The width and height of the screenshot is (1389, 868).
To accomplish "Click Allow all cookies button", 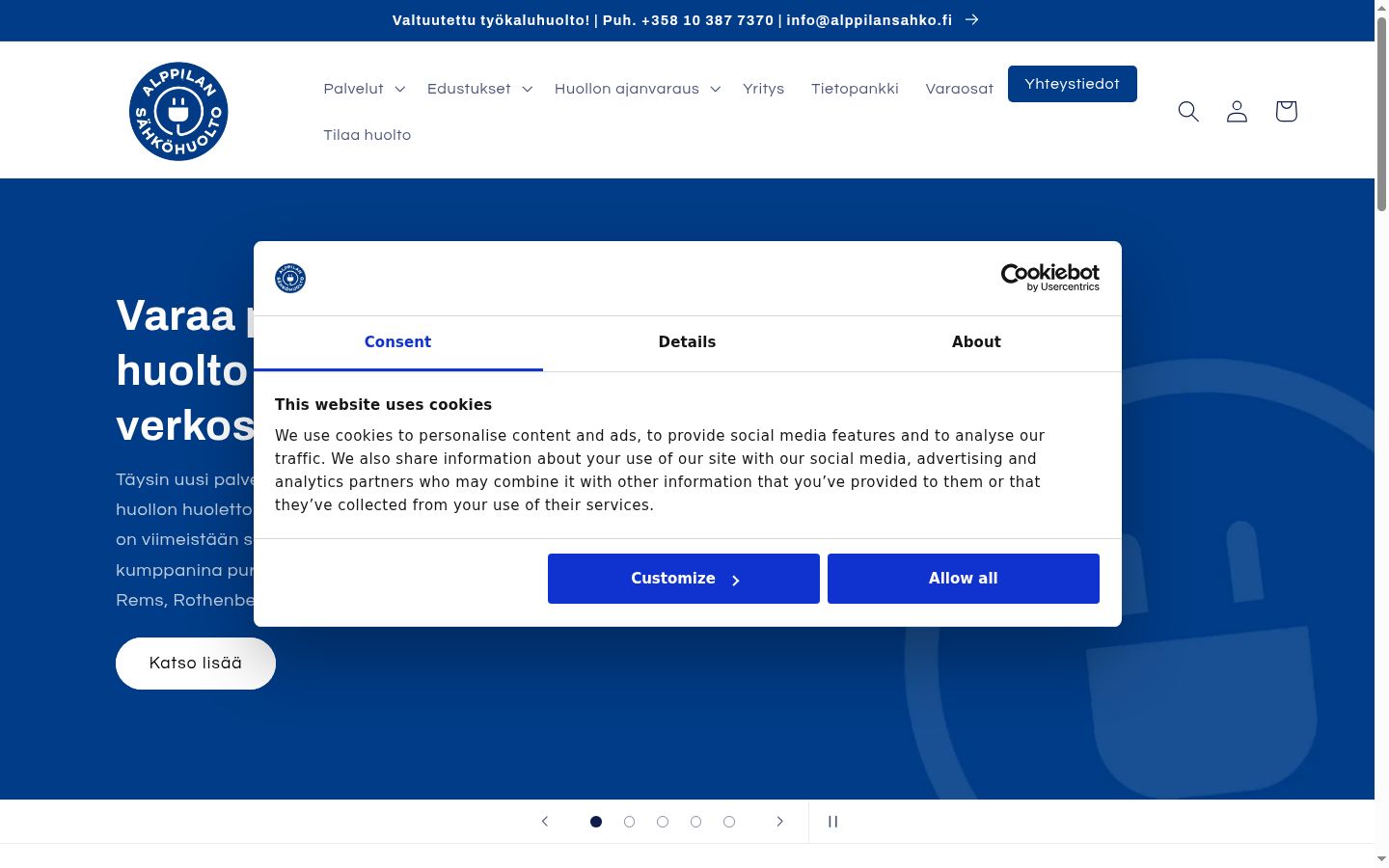I will pyautogui.click(x=964, y=579).
